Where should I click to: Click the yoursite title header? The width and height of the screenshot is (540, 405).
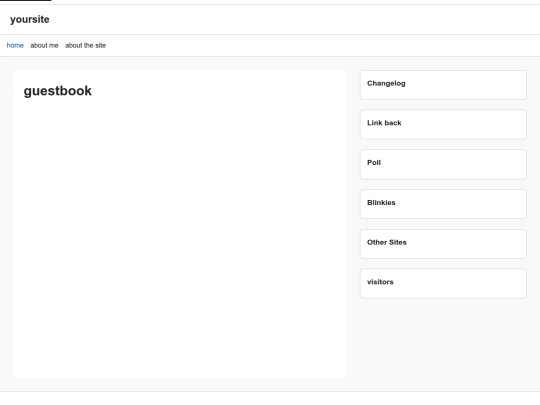click(x=30, y=20)
